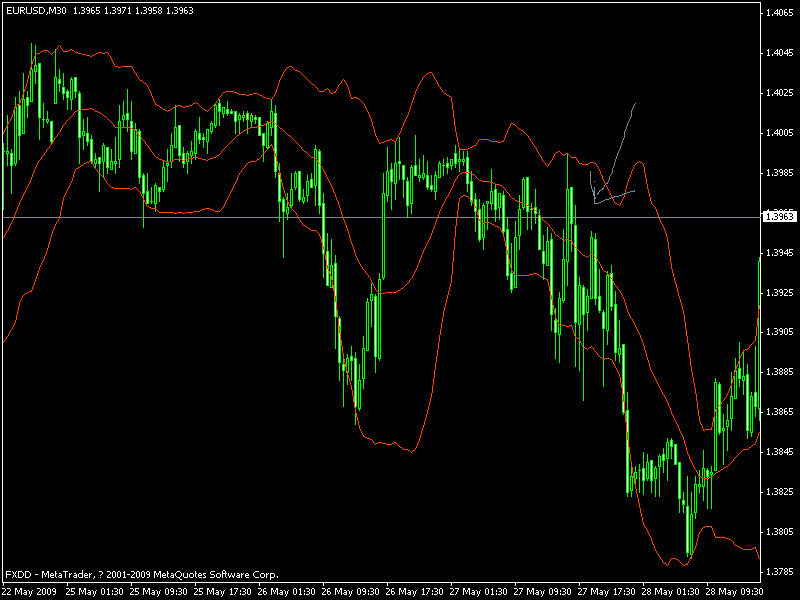
Task: Click the 1.3985 price axis label
Action: pos(780,173)
